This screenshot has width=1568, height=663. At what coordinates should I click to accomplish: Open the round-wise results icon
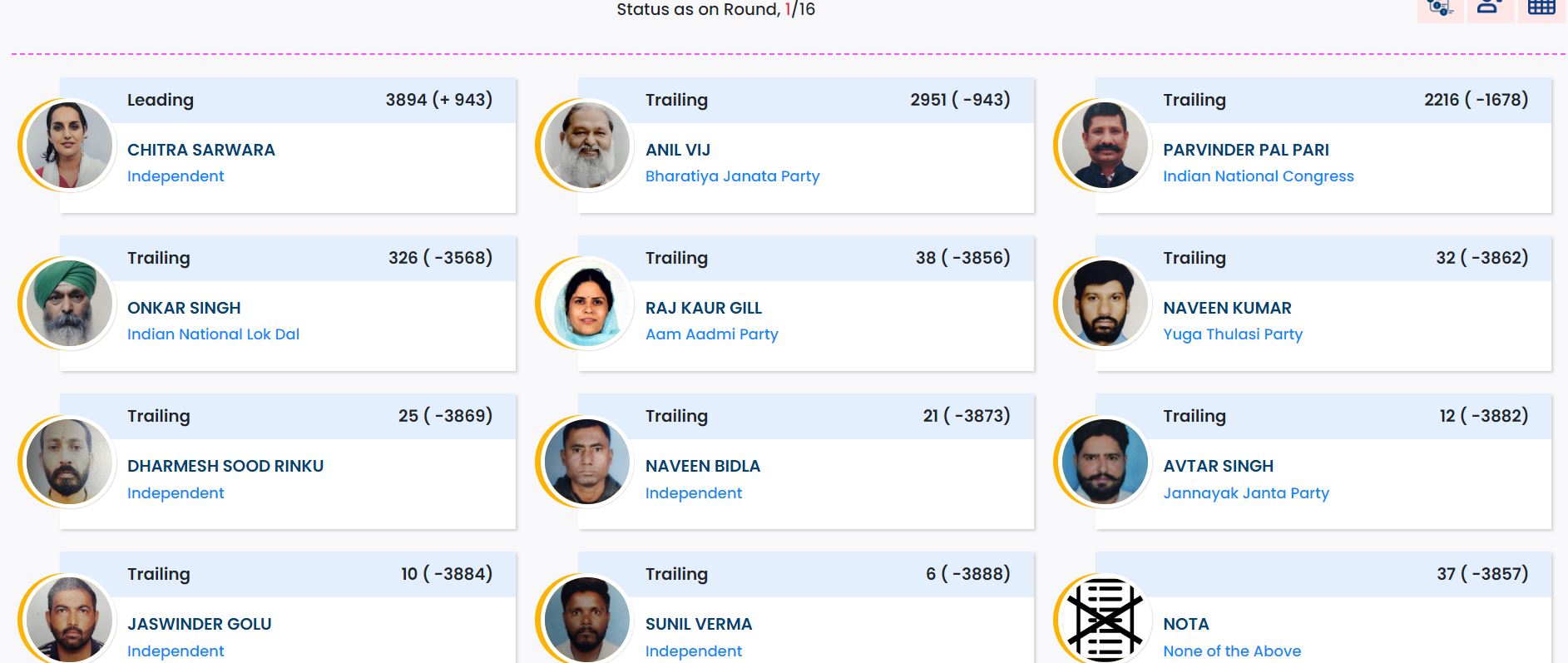pyautogui.click(x=1440, y=8)
